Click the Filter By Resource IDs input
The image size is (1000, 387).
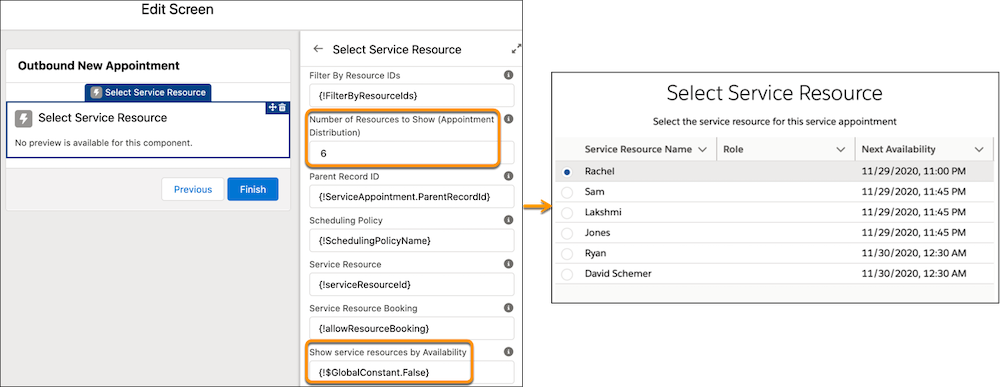[411, 96]
